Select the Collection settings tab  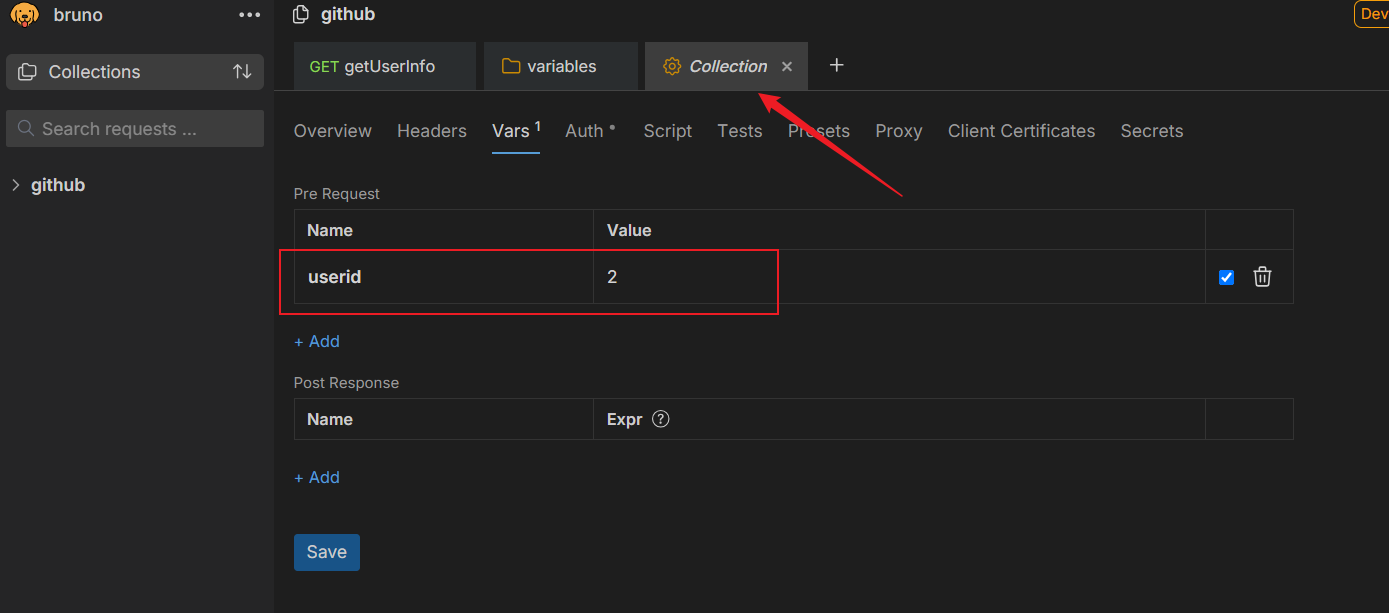coord(727,66)
